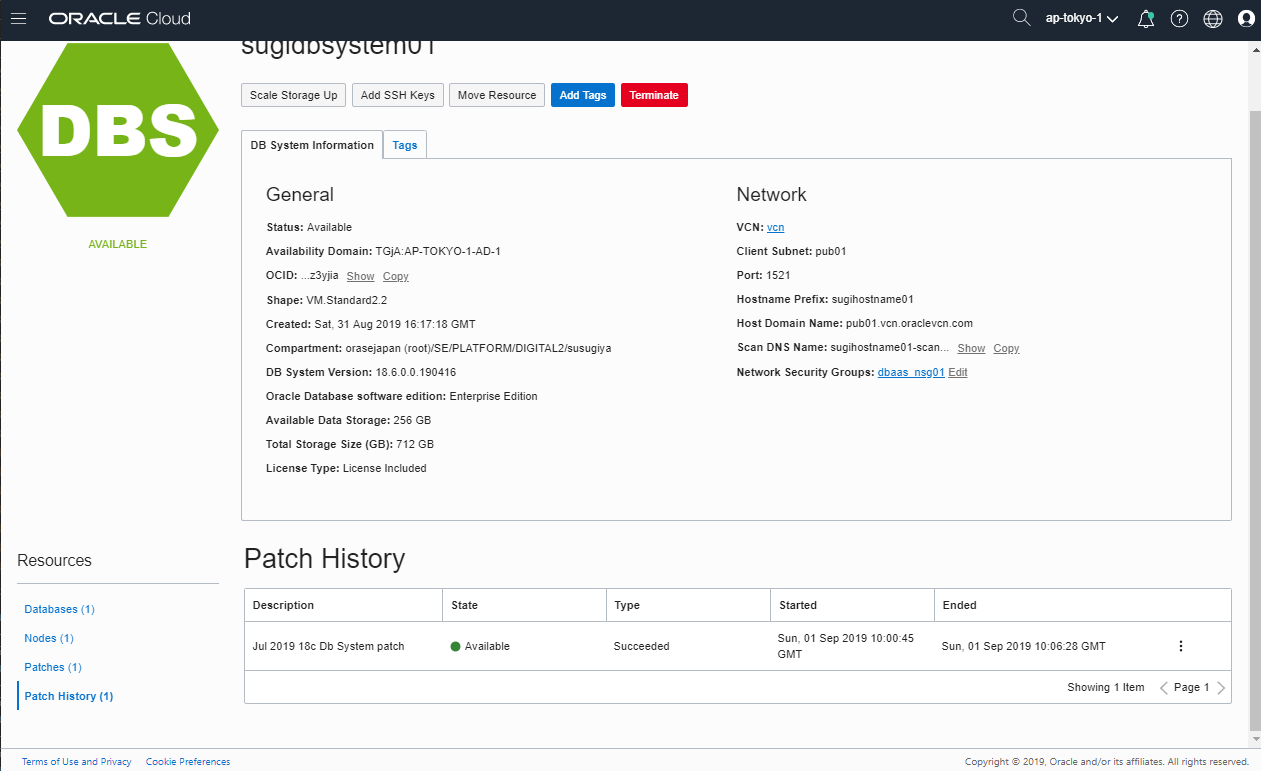This screenshot has height=771, width=1261.
Task: Click the Enterprise Edition value
Action: pos(494,396)
